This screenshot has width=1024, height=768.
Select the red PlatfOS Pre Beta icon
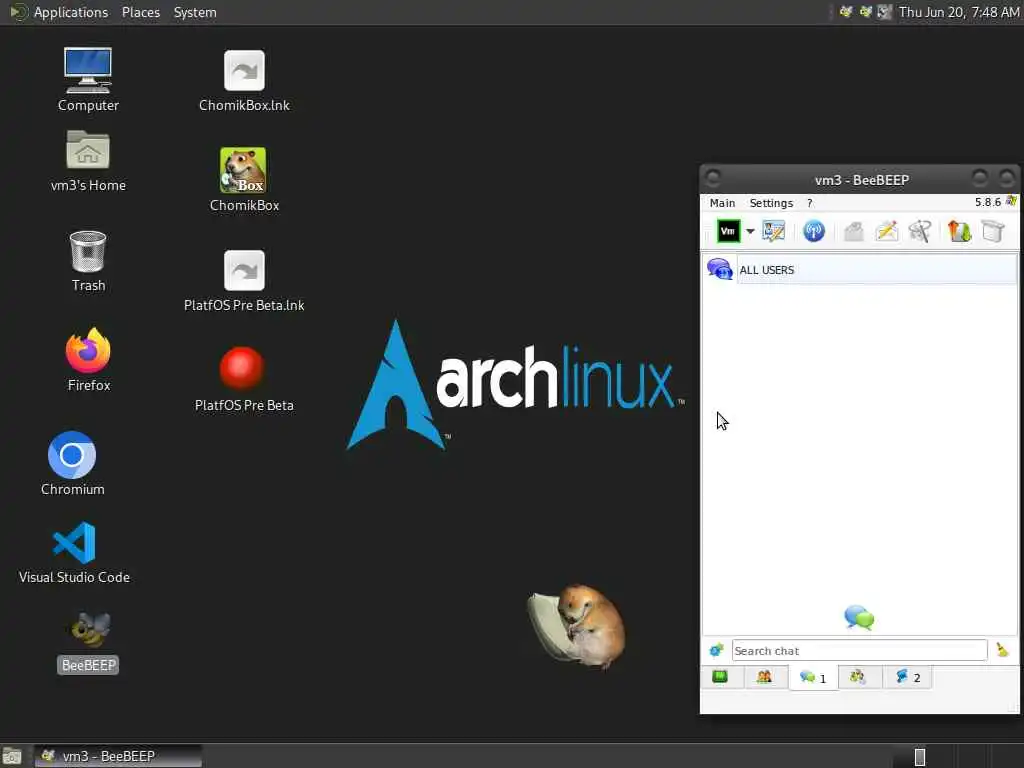click(x=244, y=379)
